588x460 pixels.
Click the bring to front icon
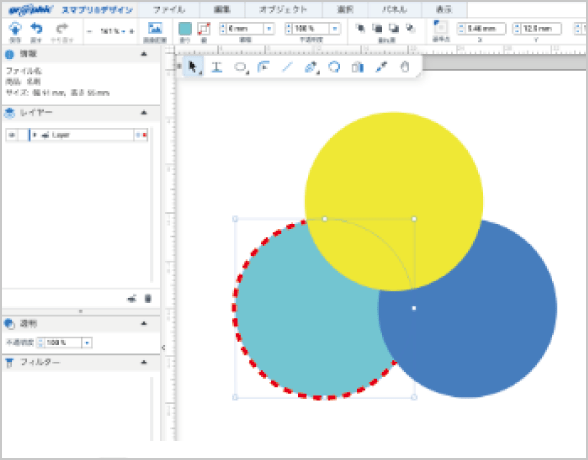(360, 28)
